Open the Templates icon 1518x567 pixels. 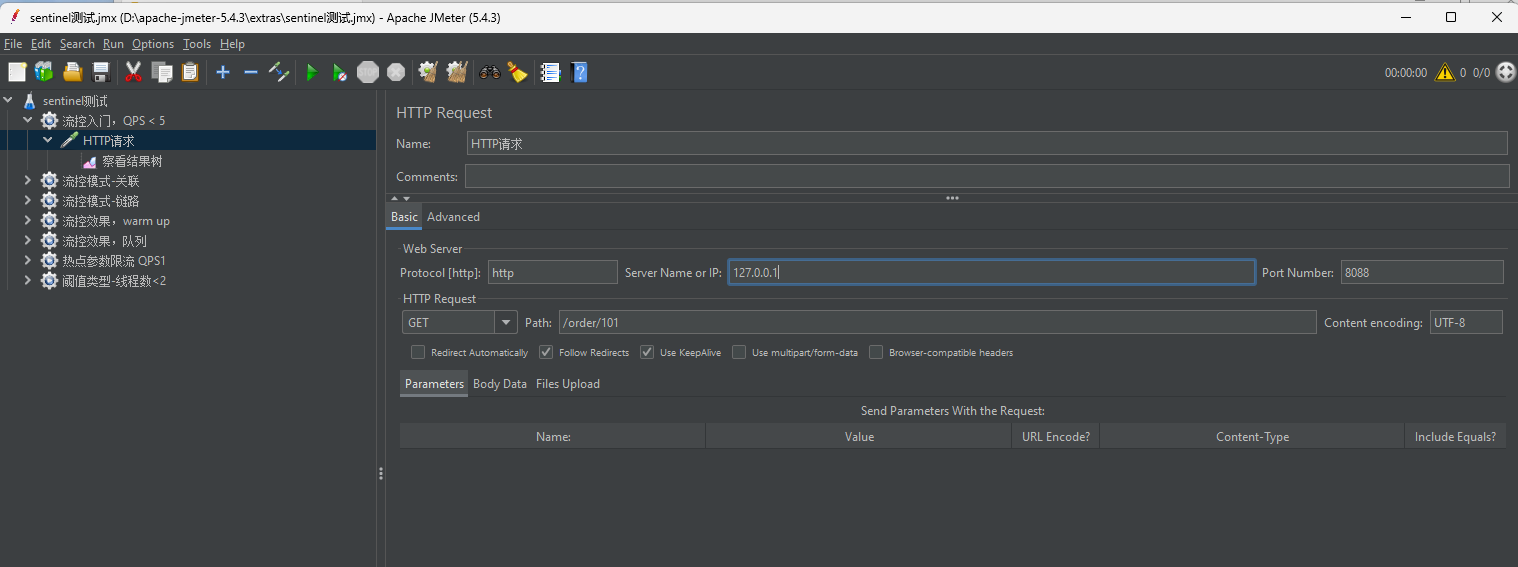coord(44,72)
